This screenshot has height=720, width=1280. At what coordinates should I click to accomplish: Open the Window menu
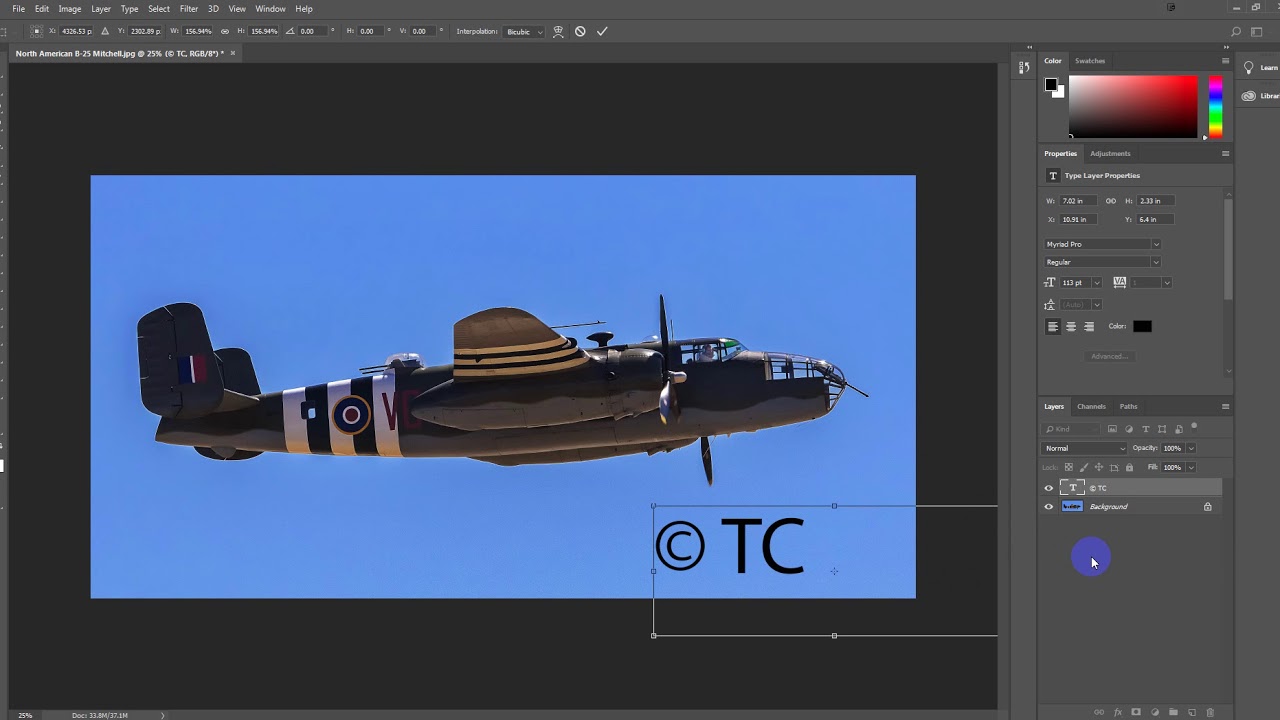[x=270, y=9]
